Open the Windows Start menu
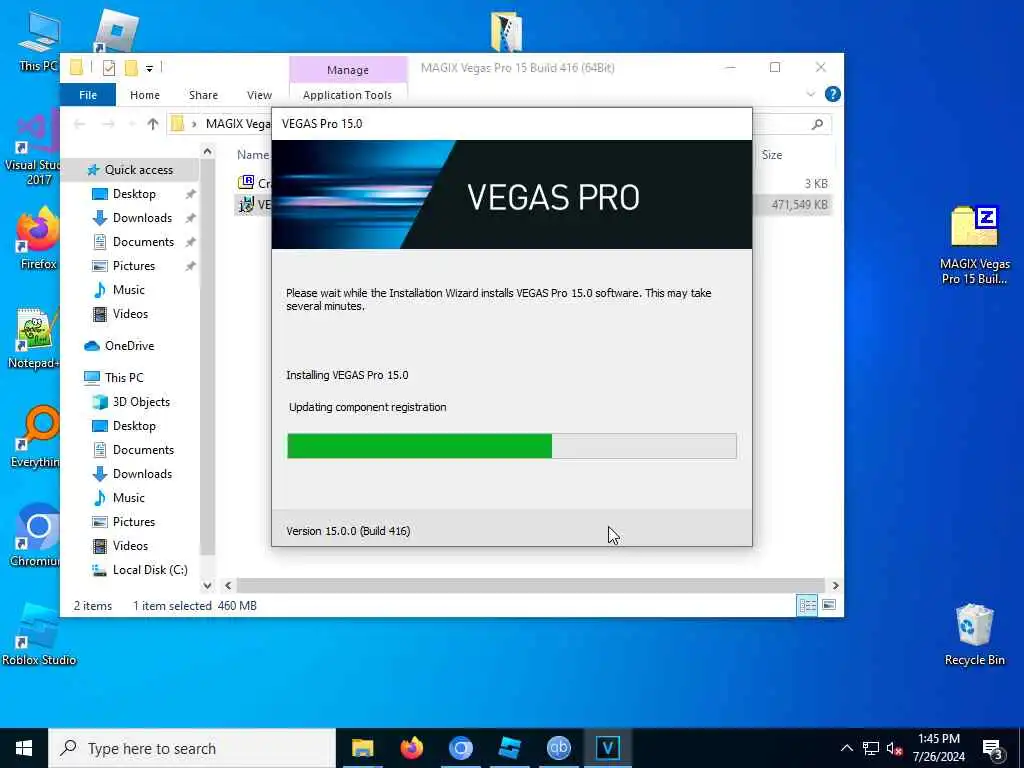 [x=24, y=748]
